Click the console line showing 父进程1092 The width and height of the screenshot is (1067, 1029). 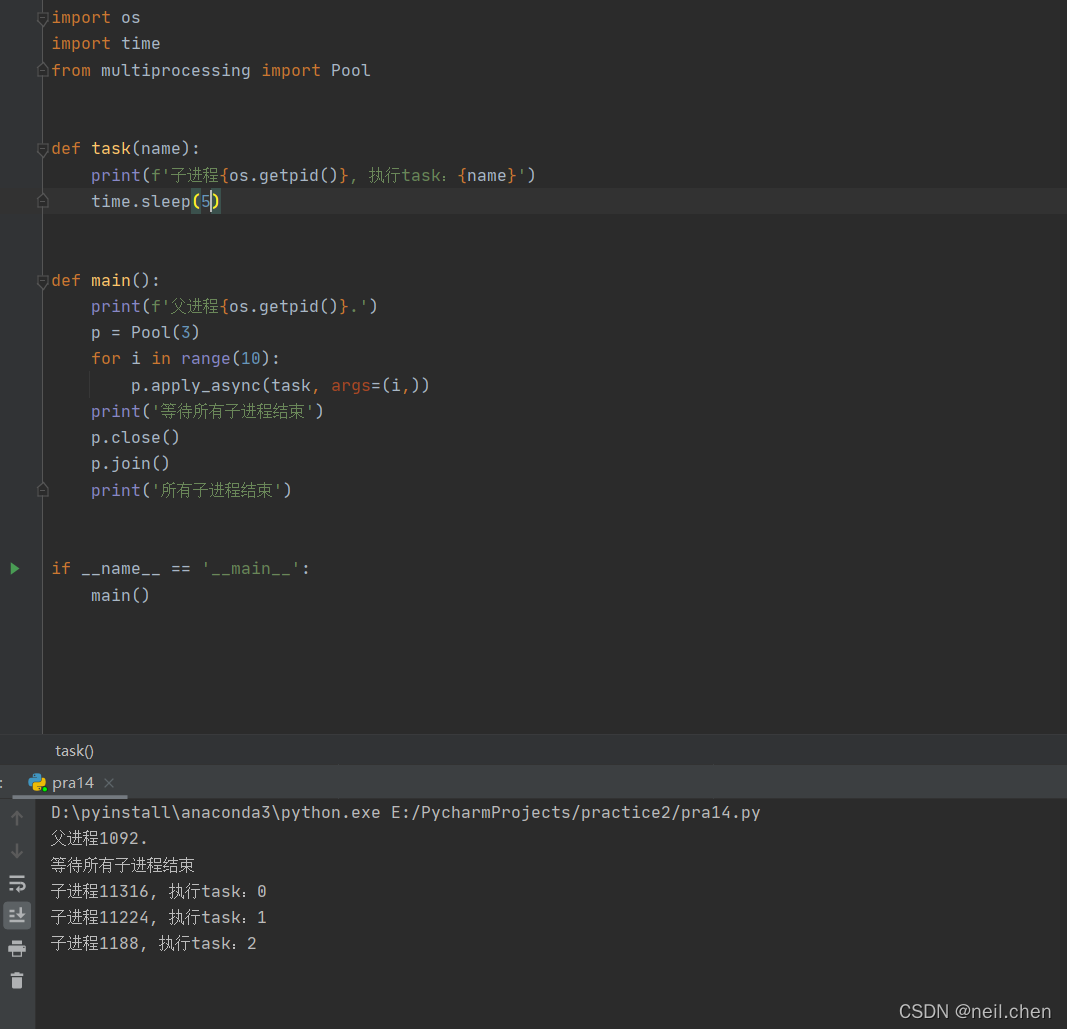(98, 838)
